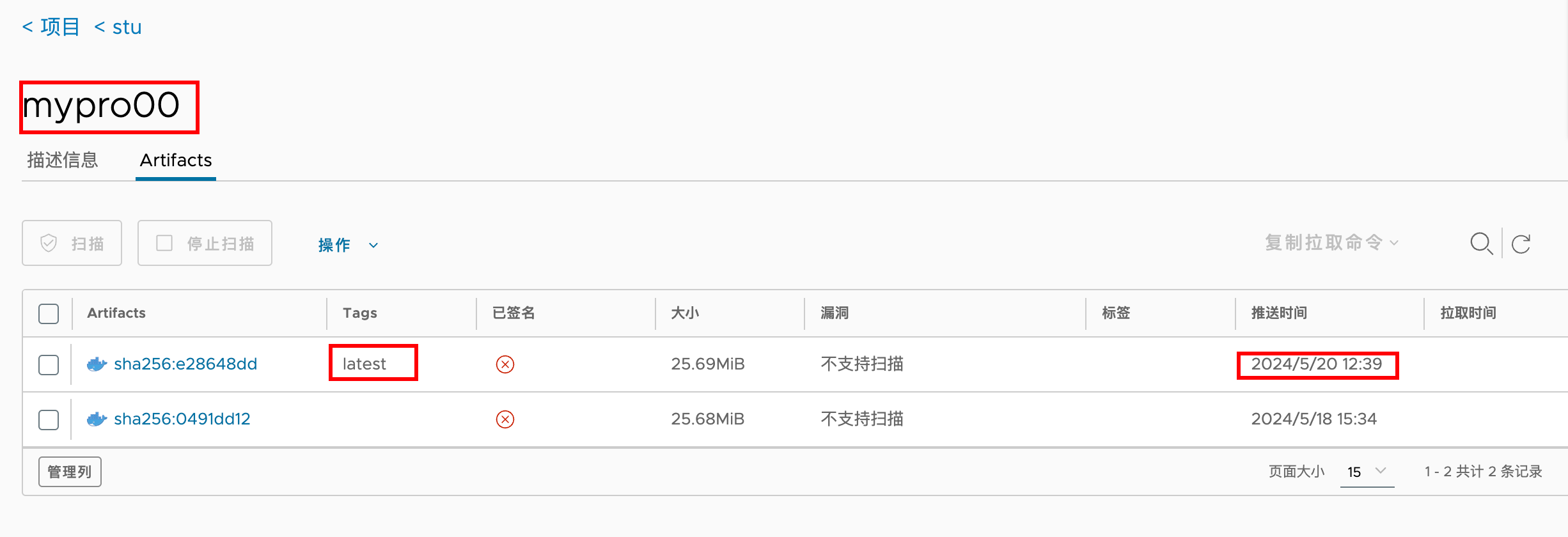Screen dimensions: 1568x537
Task: Expand the 复制拉取命令 dropdown
Action: 1331,243
